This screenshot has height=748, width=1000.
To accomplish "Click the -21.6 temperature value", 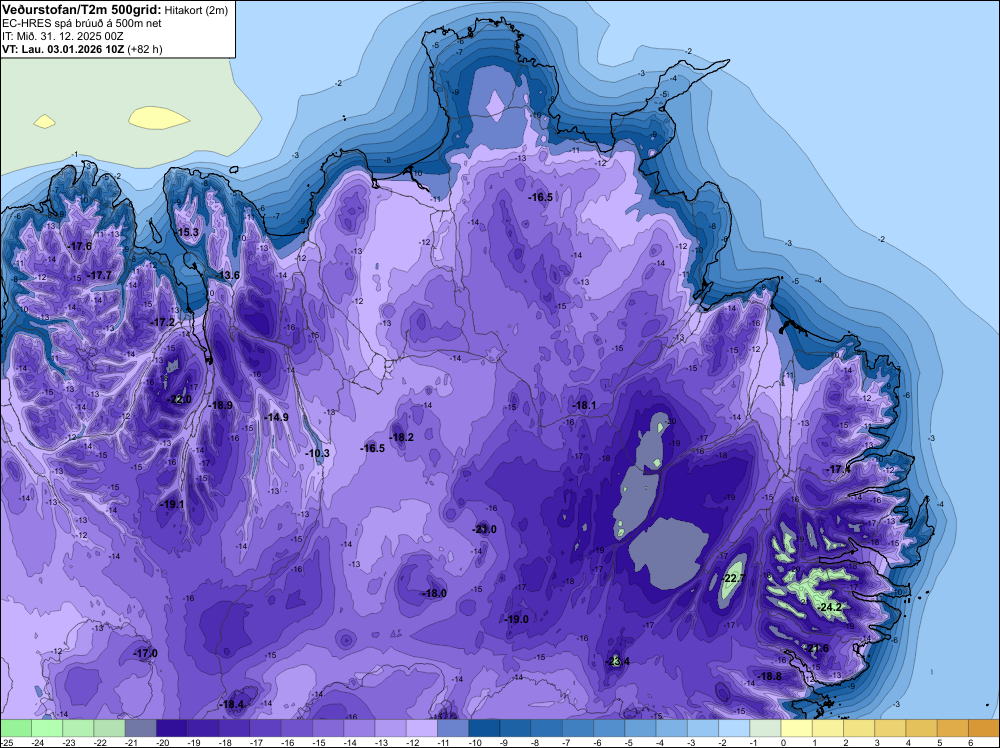I will tap(817, 649).
